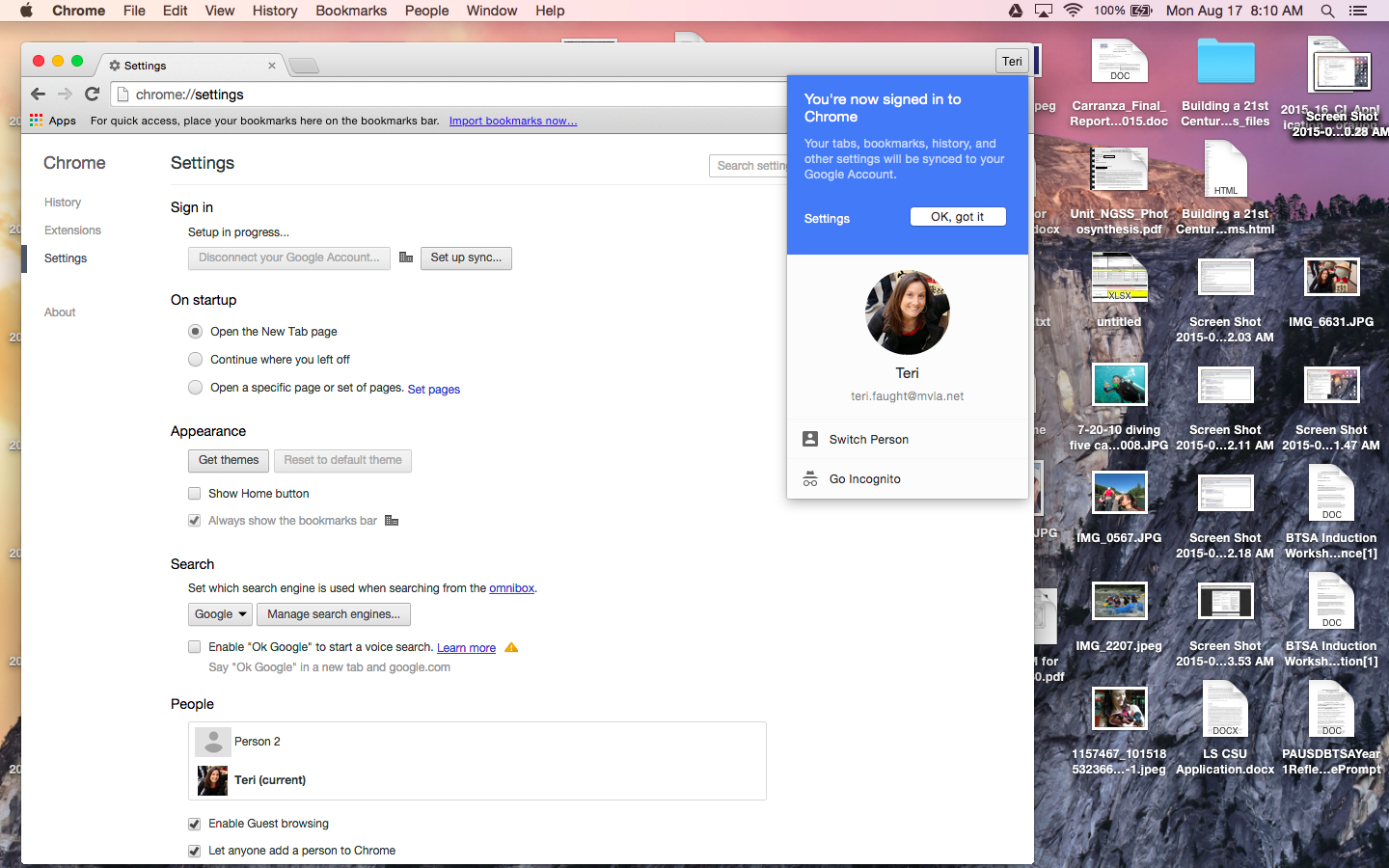Select Open the New Tab page radio
This screenshot has width=1389, height=868.
pyautogui.click(x=195, y=332)
